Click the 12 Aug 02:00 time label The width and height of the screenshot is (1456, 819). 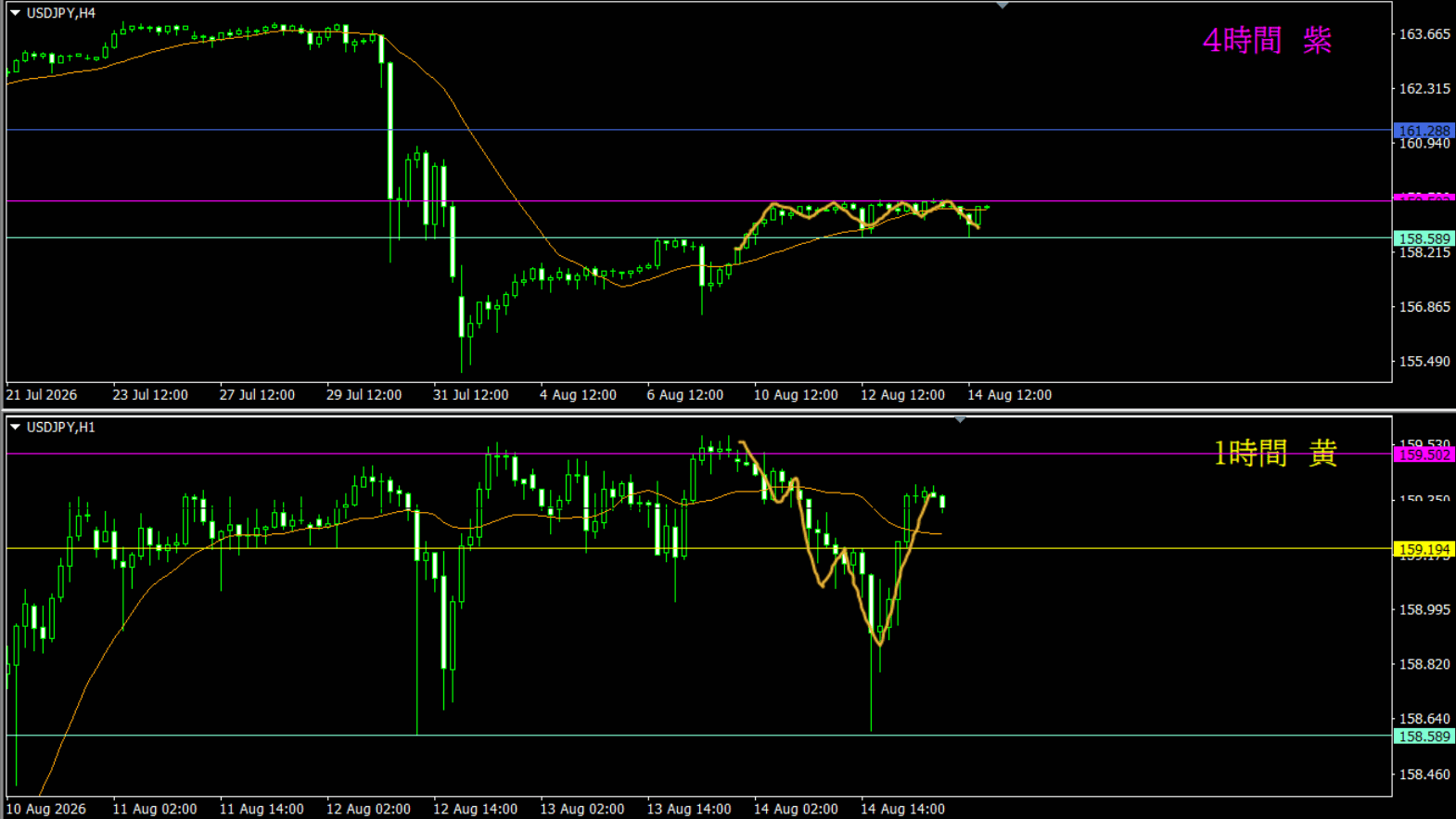pyautogui.click(x=368, y=809)
